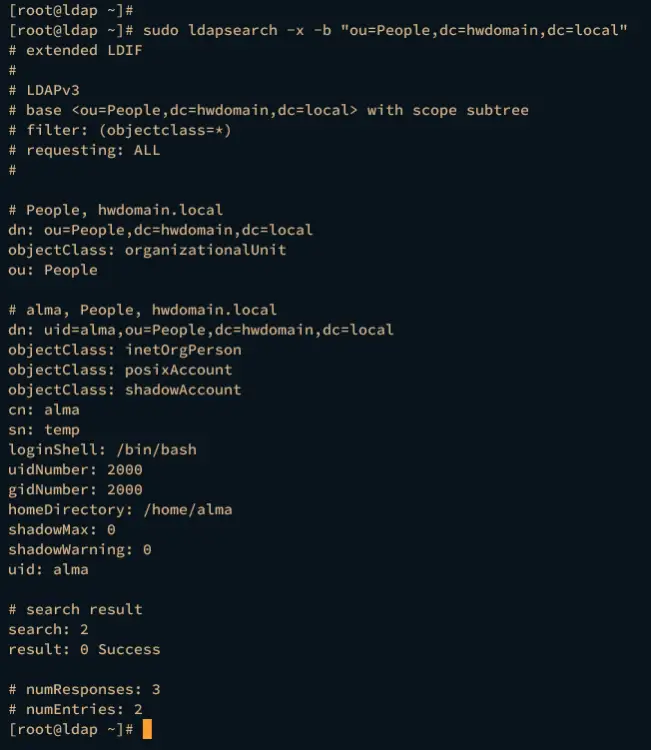Click the 'shadowWarning: 0' line

(80, 550)
